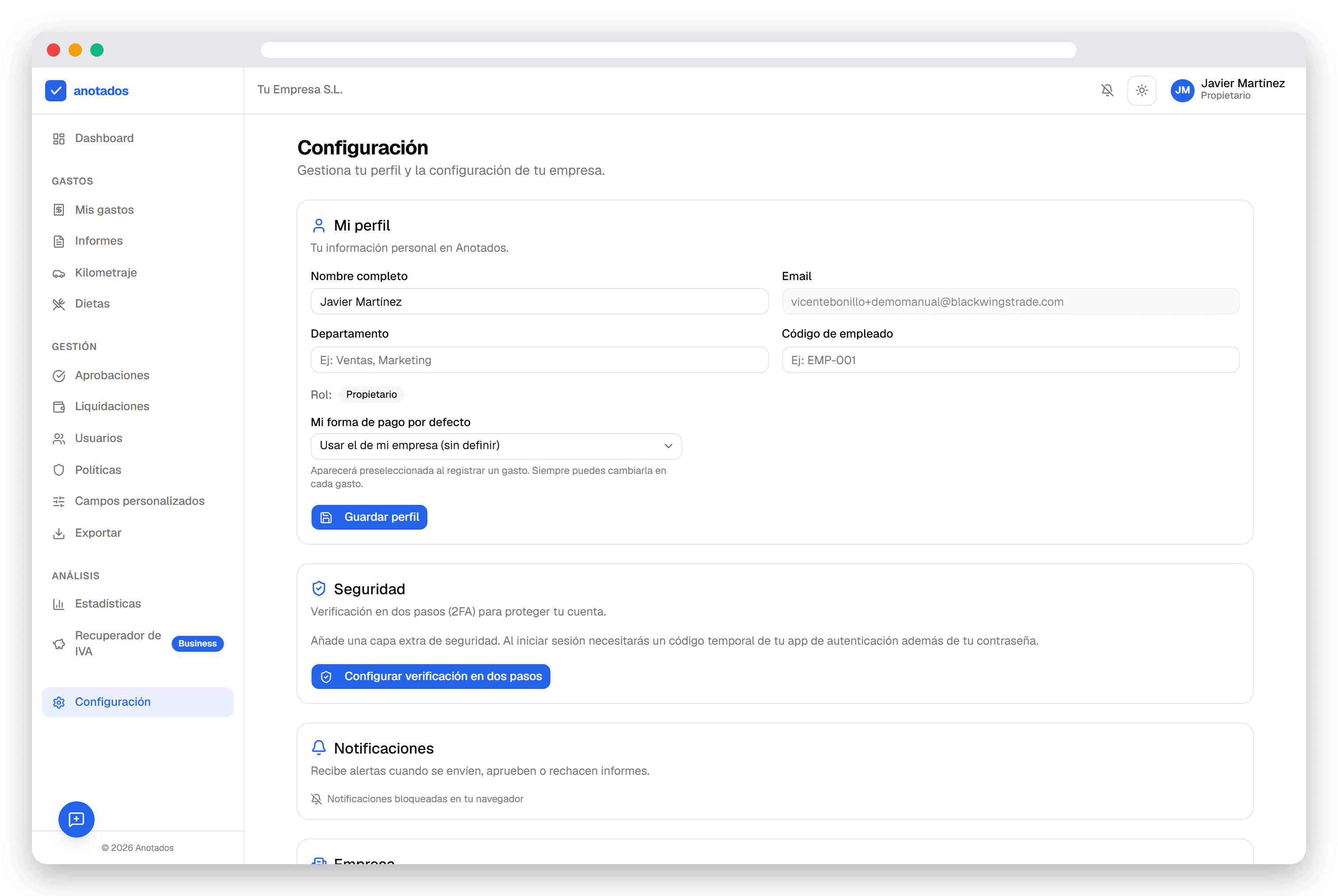Screen dimensions: 1338x896
Task: Click the Configuración page heading
Action: coord(363,147)
